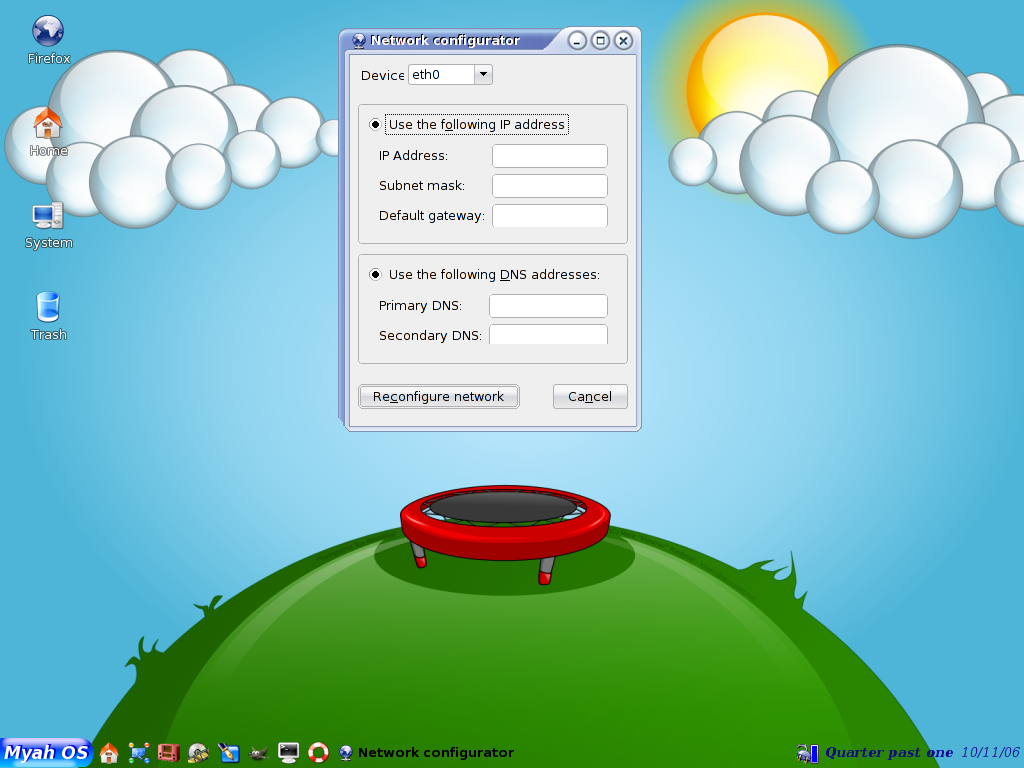Click the power monitor tray icon

808,754
